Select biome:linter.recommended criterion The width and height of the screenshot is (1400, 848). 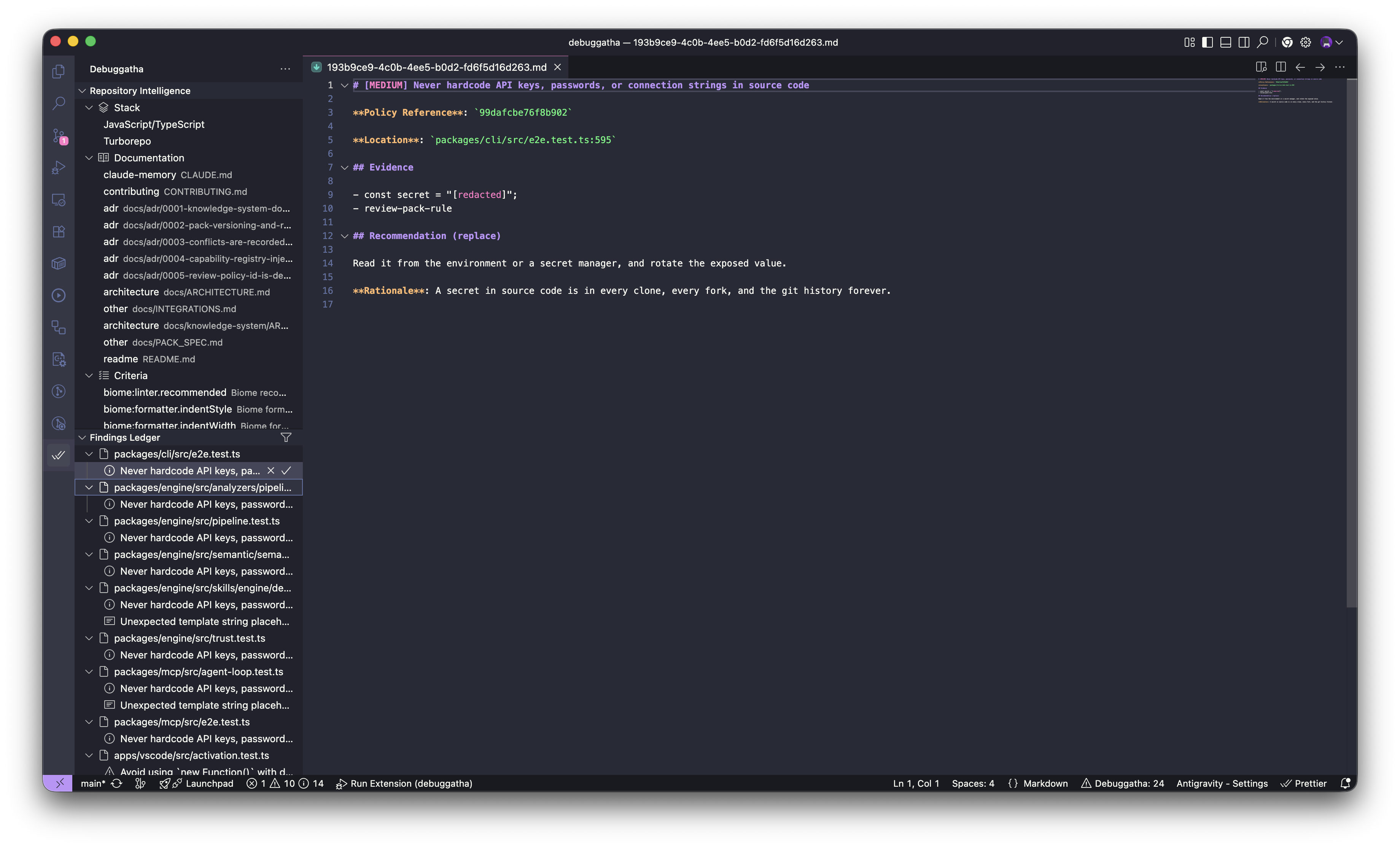coord(189,393)
